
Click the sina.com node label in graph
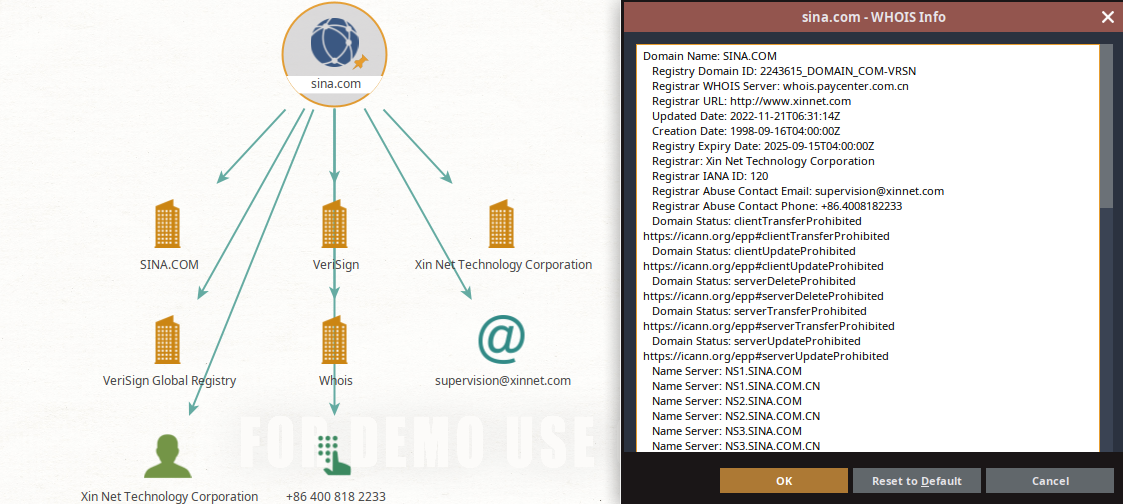pyautogui.click(x=335, y=84)
